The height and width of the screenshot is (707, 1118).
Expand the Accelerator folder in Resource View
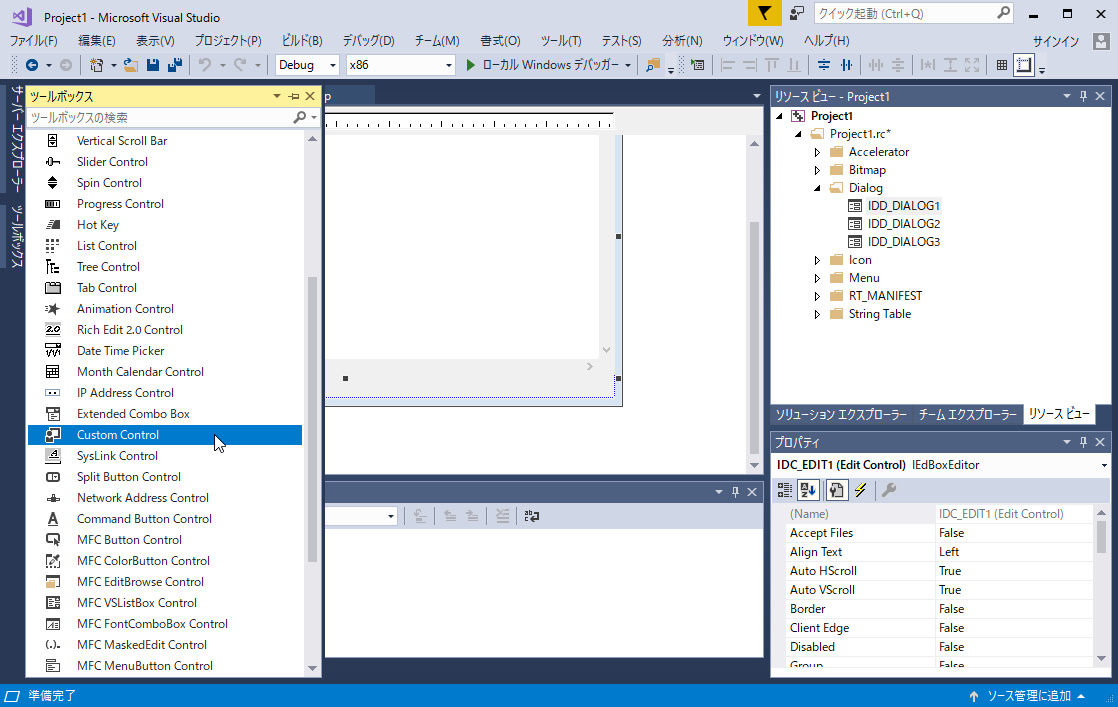pos(817,152)
